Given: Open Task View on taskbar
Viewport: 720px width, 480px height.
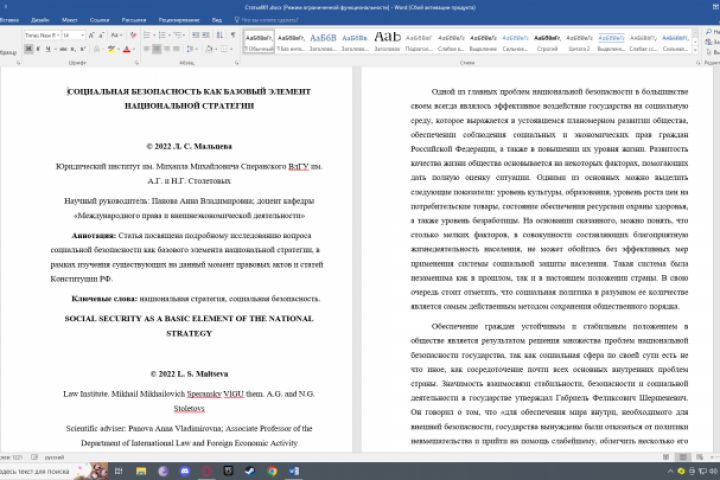Looking at the screenshot, I should (x=118, y=471).
